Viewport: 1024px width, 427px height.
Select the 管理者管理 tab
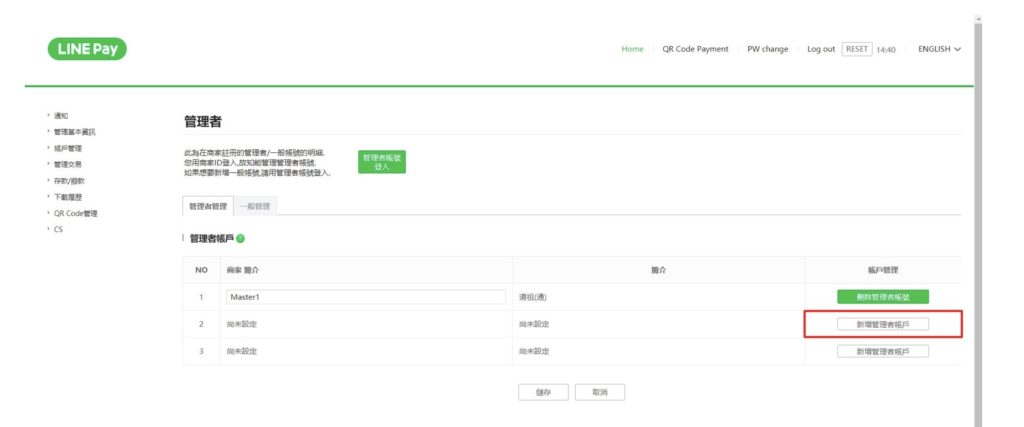coord(208,206)
